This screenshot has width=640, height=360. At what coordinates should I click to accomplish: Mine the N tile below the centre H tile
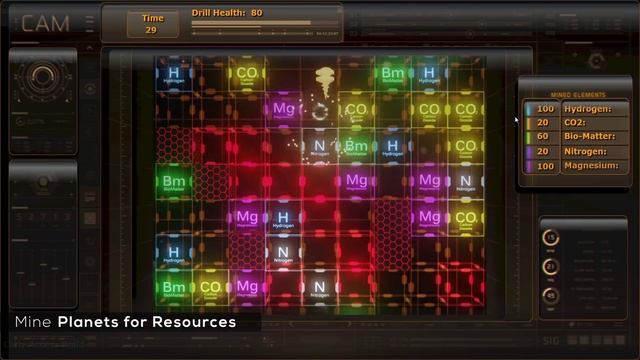pos(283,253)
